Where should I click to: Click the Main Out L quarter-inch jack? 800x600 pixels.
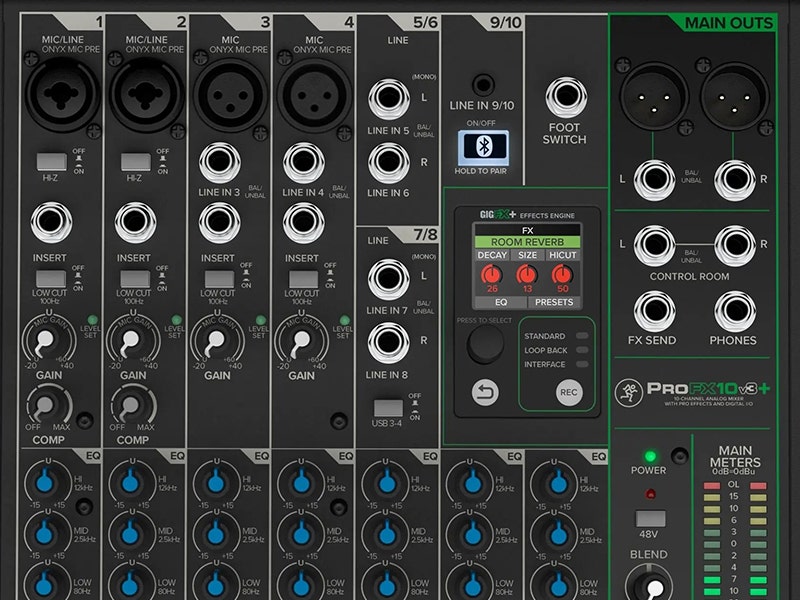point(654,180)
